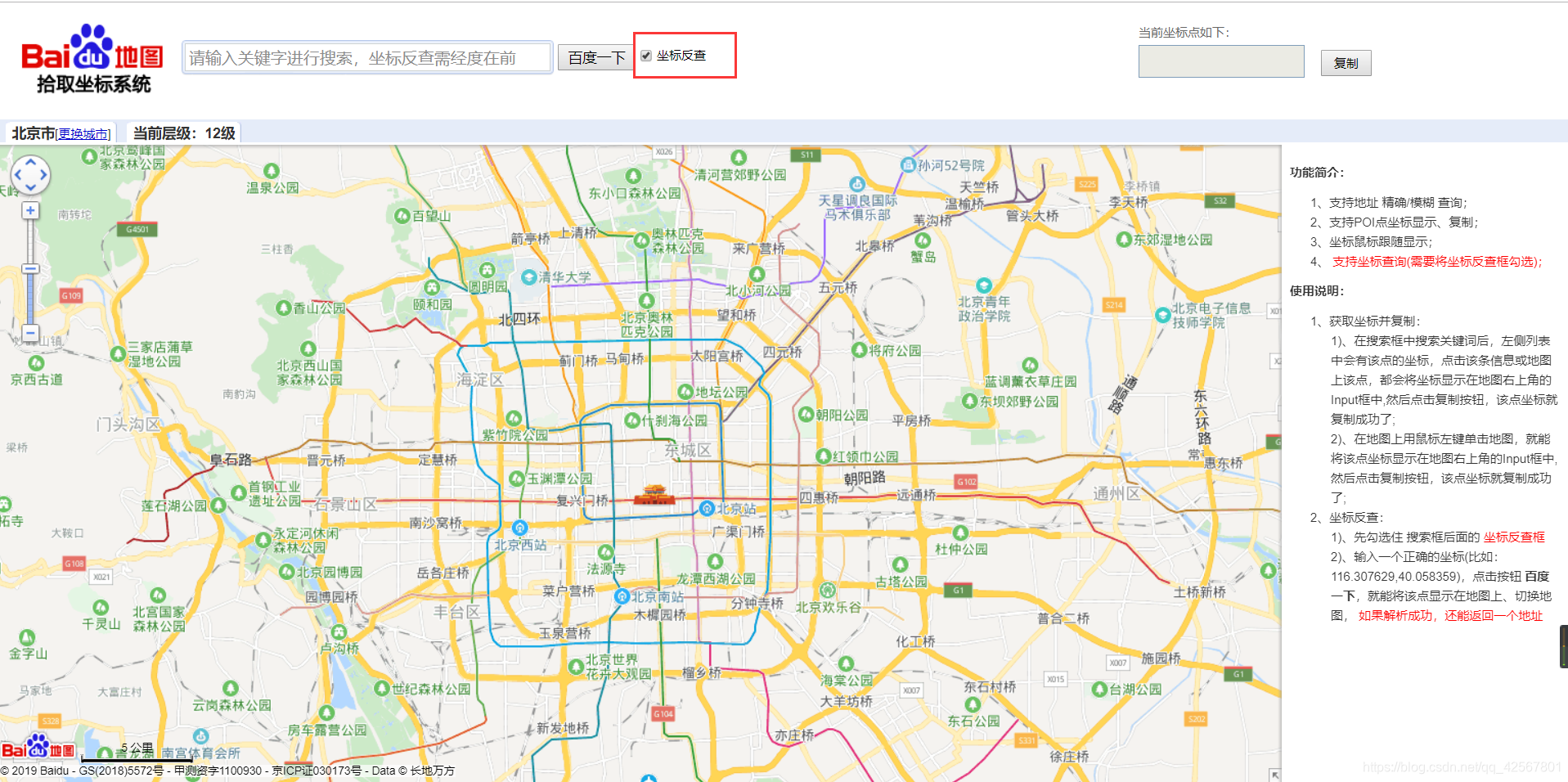Click the 北京站 railway station marker

pyautogui.click(x=708, y=509)
